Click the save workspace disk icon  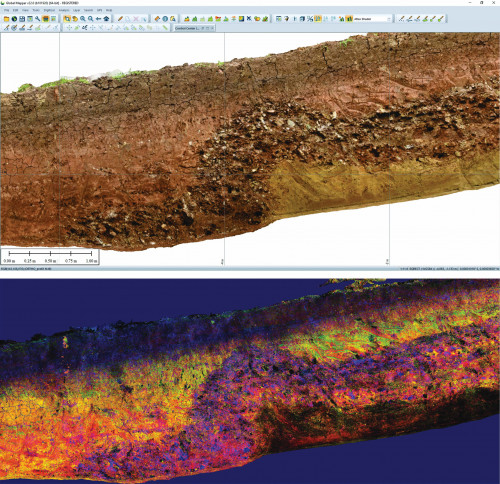click(x=22, y=19)
